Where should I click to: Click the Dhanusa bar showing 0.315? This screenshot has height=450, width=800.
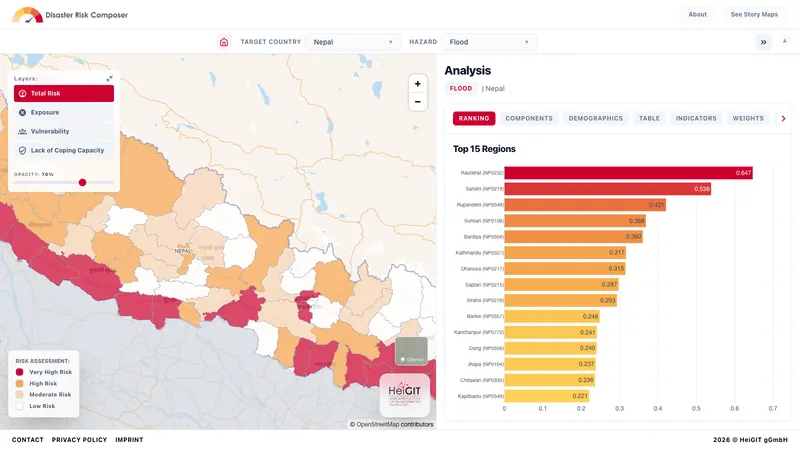pos(565,268)
